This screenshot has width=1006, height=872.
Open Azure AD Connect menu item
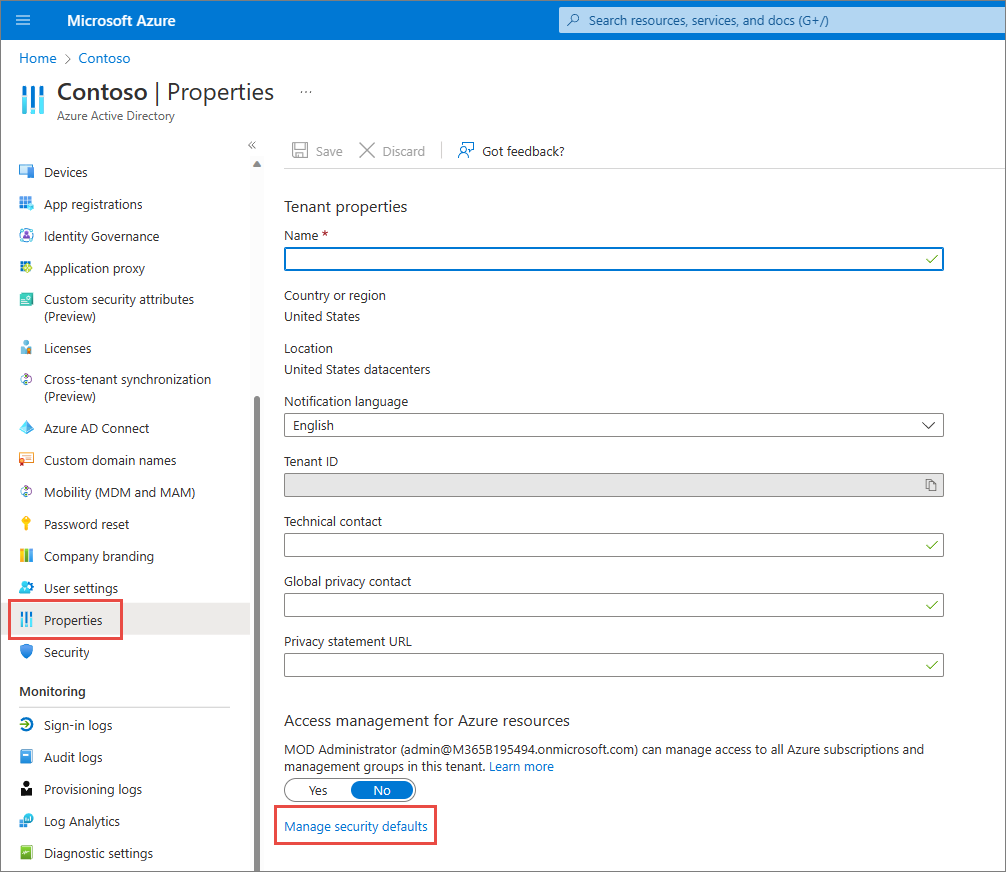pos(96,428)
